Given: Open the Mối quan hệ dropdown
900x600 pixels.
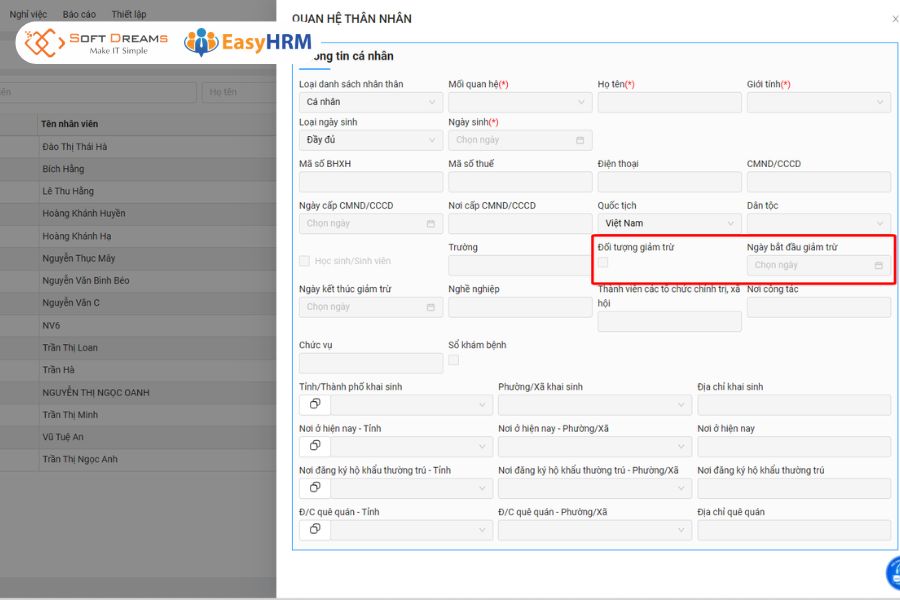Looking at the screenshot, I should tap(520, 102).
